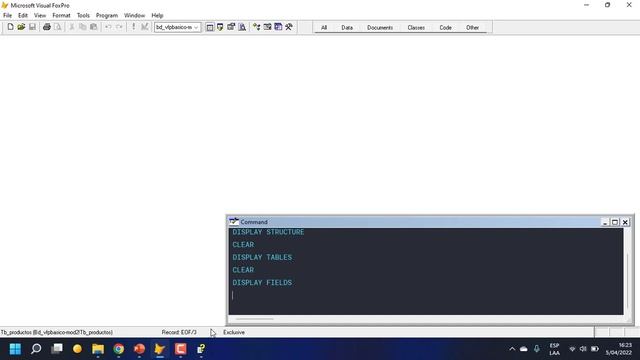640x360 pixels.
Task: Open Google Chrome from the taskbar
Action: point(119,349)
